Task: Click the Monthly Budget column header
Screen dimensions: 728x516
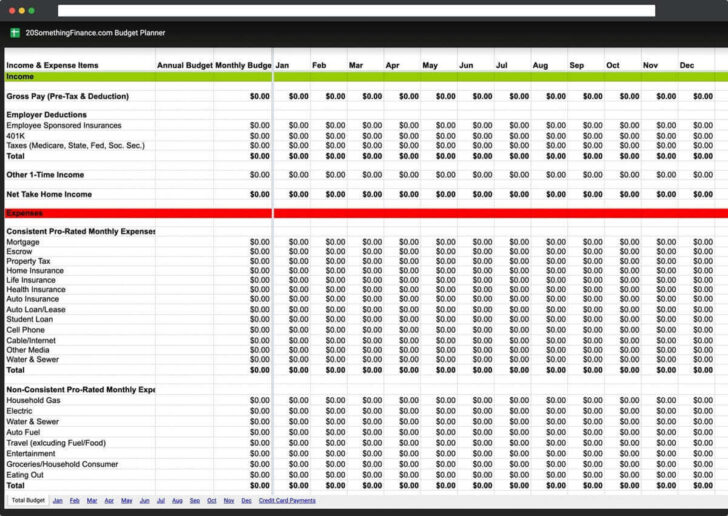Action: click(243, 66)
